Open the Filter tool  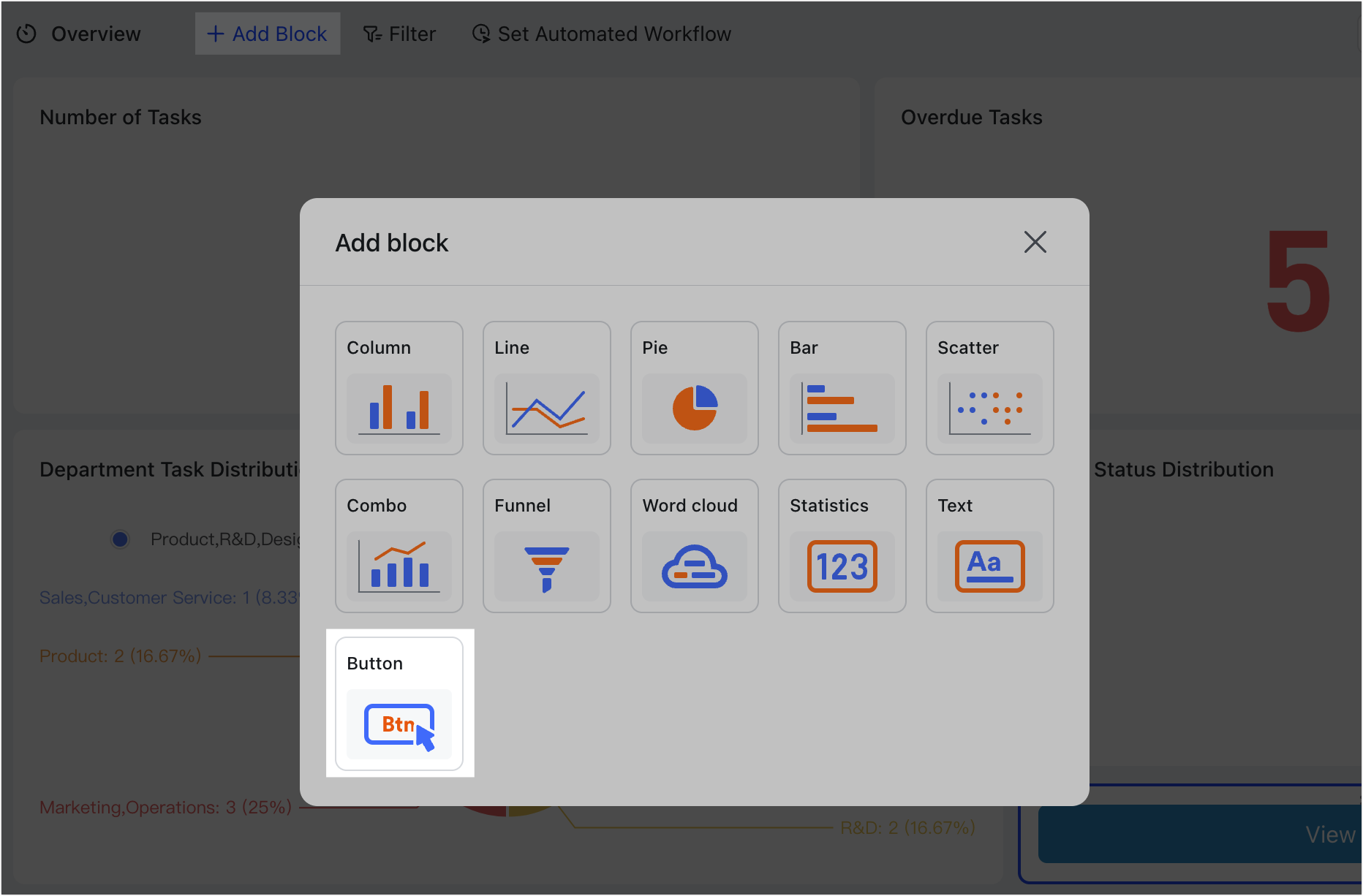pyautogui.click(x=399, y=34)
